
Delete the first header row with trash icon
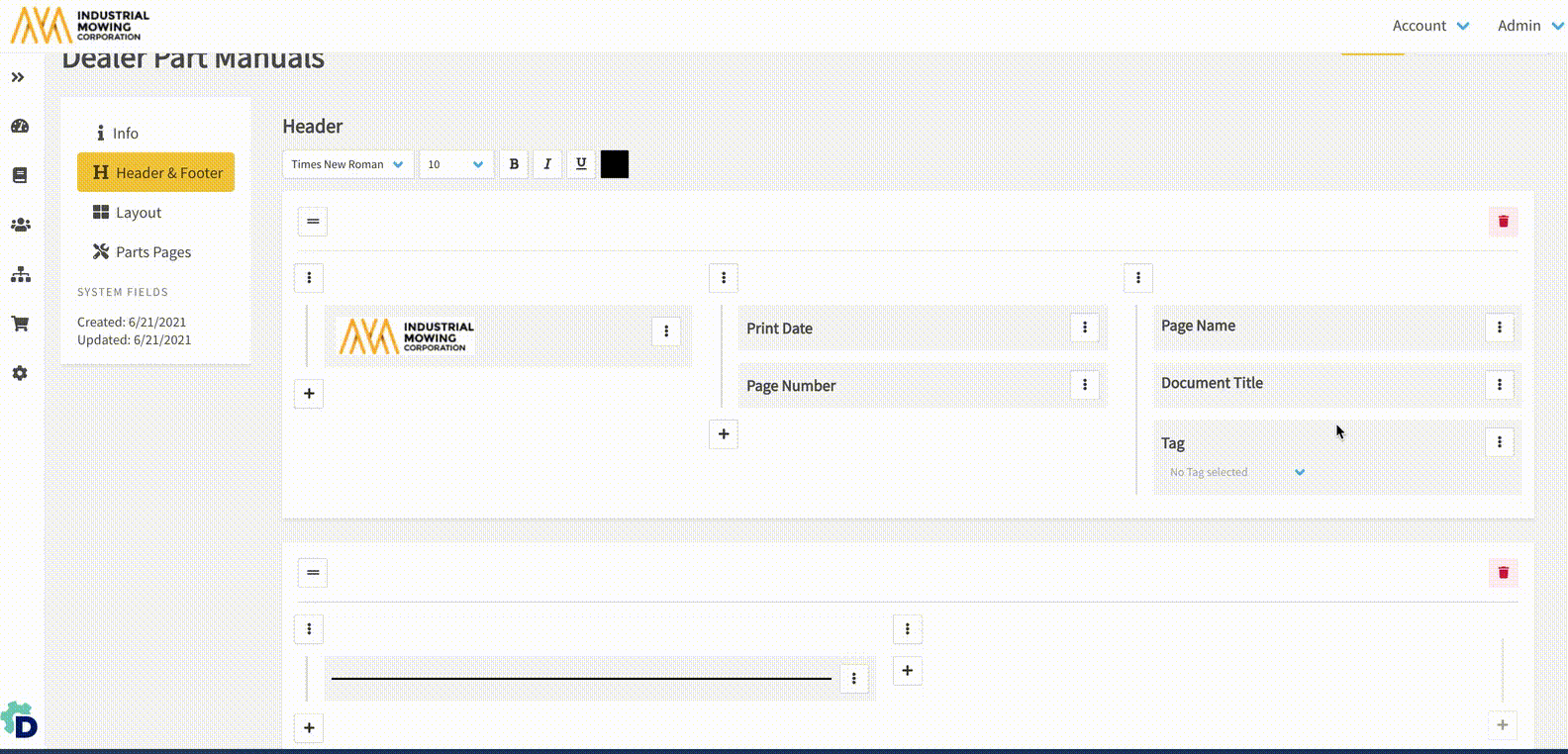point(1503,222)
